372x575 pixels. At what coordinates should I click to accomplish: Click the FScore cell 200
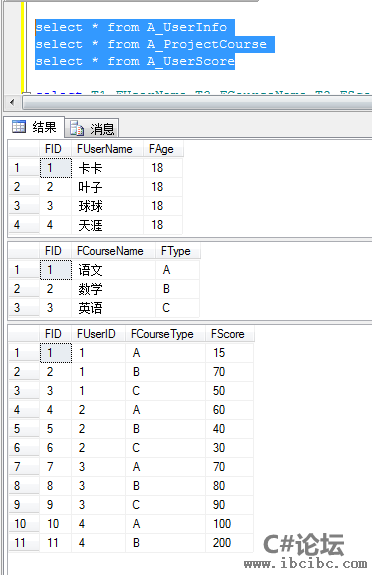click(229, 543)
